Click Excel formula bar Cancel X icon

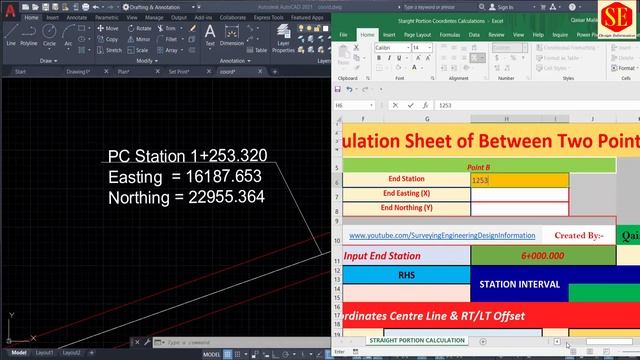click(395, 105)
